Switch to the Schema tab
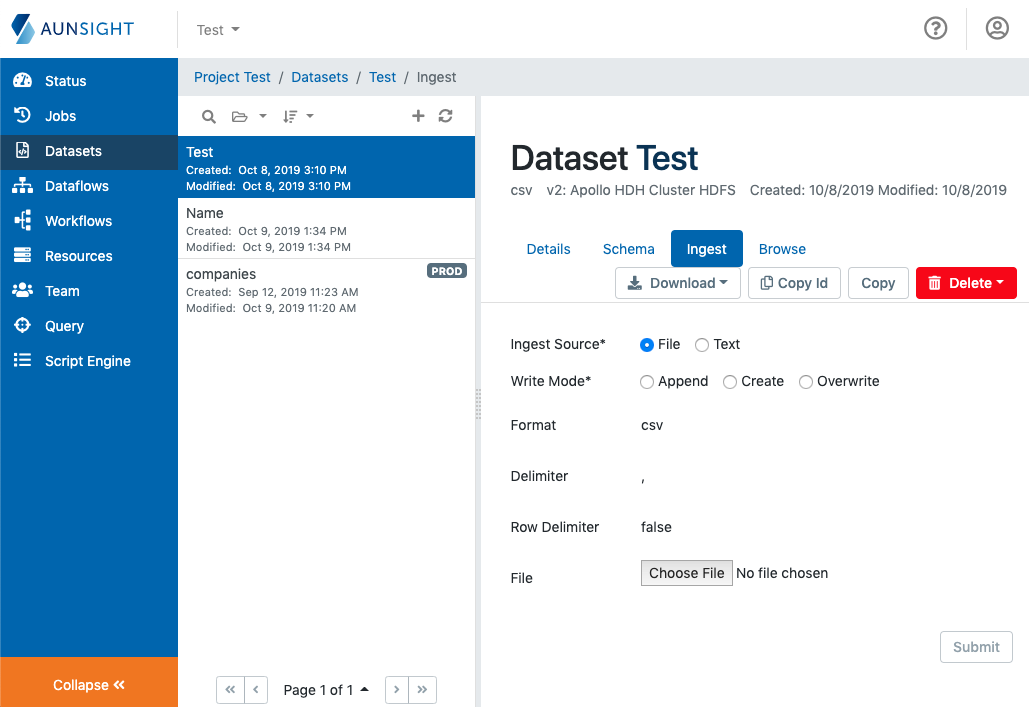The image size is (1029, 707). coord(628,249)
